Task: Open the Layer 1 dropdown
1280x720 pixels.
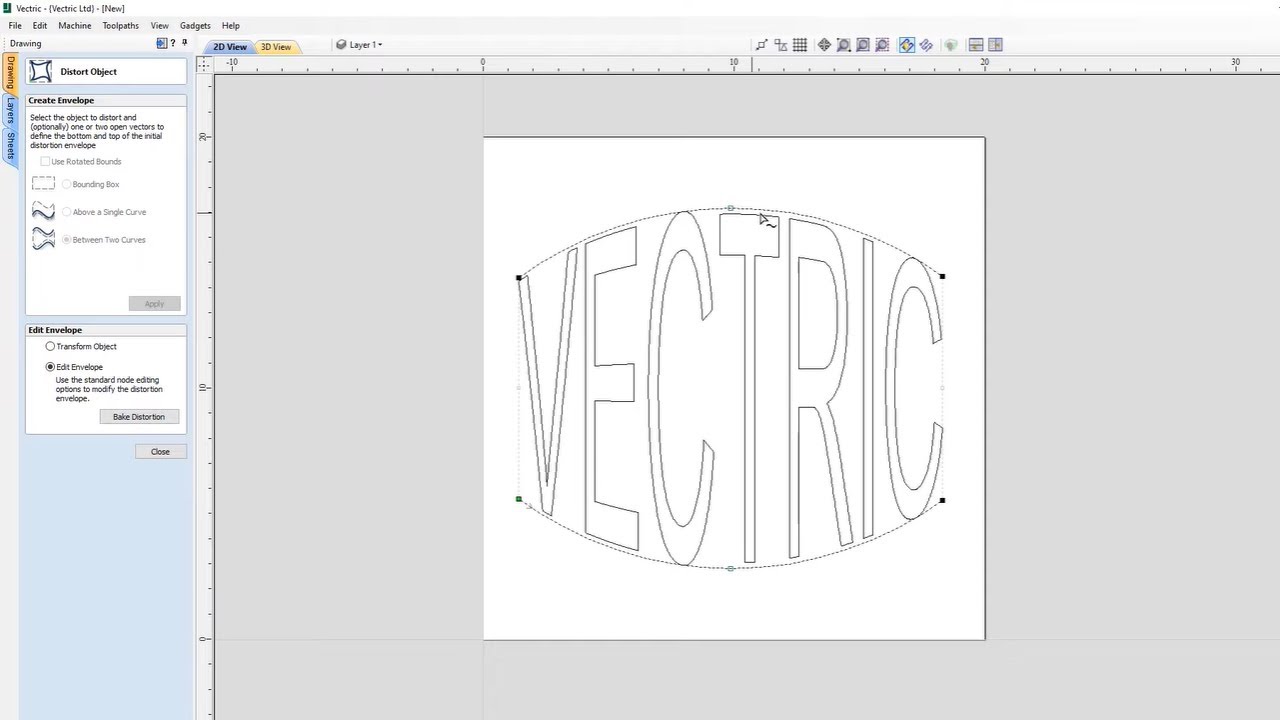Action: (x=359, y=45)
